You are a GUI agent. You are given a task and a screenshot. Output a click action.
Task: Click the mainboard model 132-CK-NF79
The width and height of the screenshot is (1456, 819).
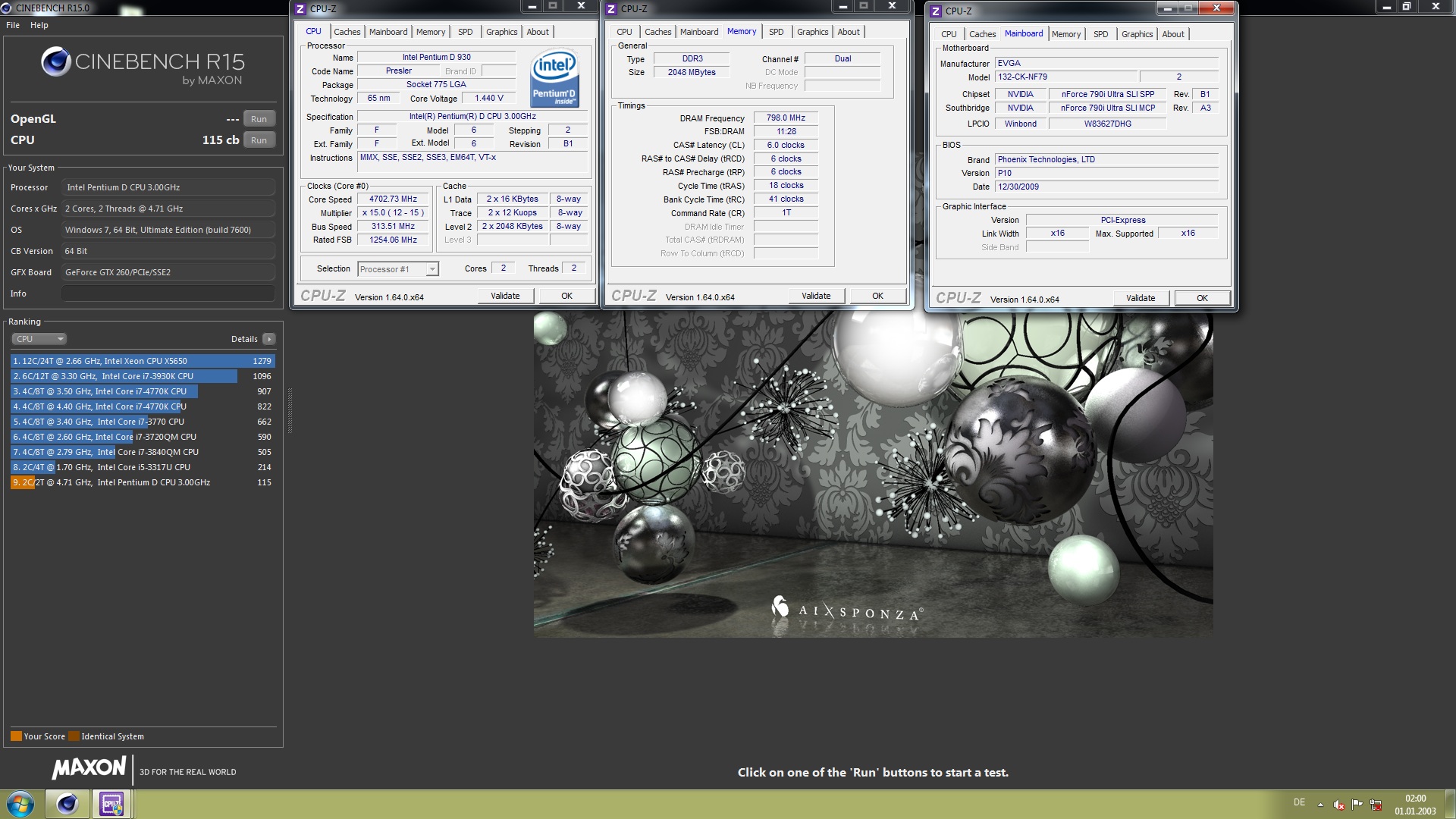coord(1065,77)
